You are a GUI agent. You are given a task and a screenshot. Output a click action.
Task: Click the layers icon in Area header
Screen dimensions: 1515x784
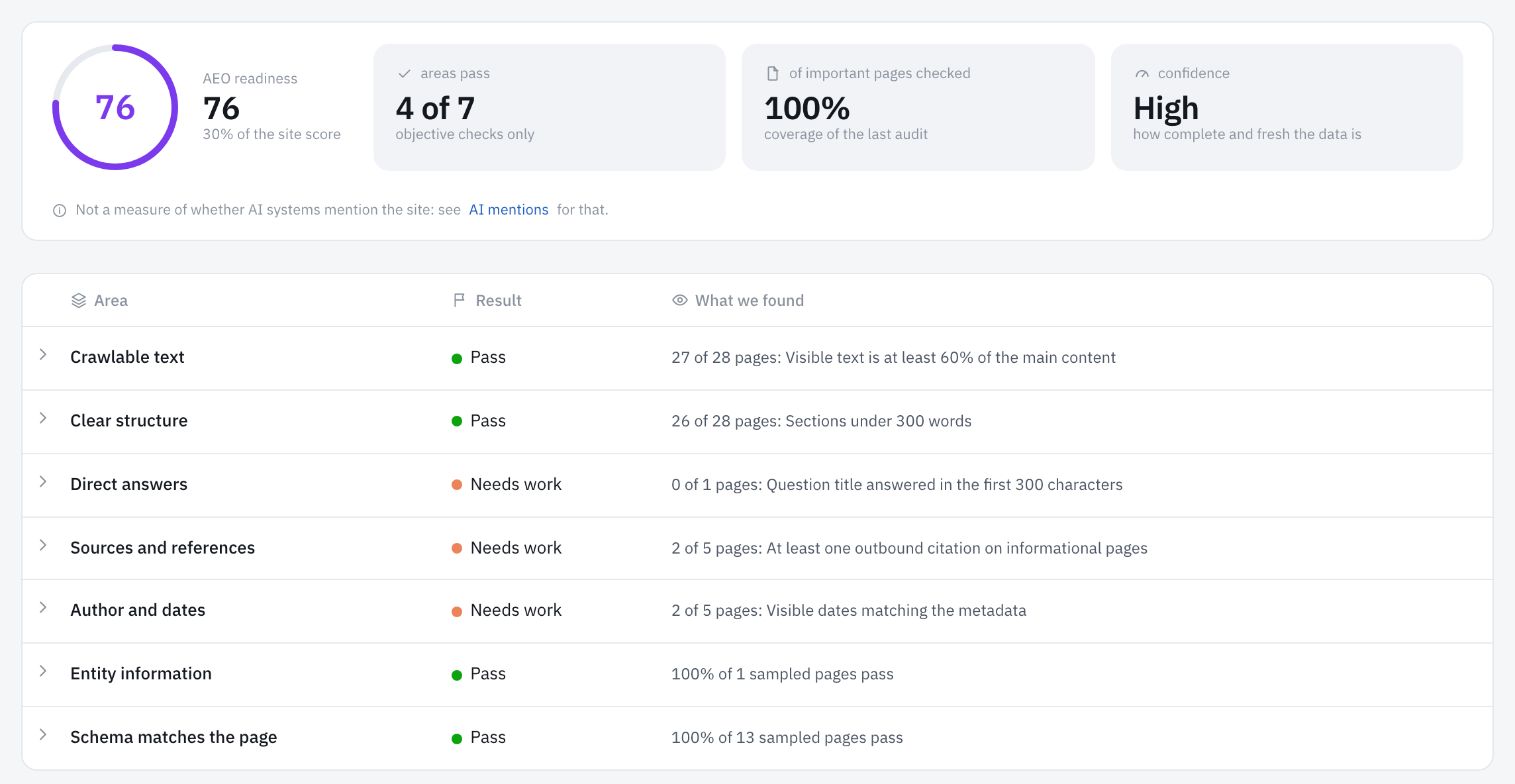(79, 301)
